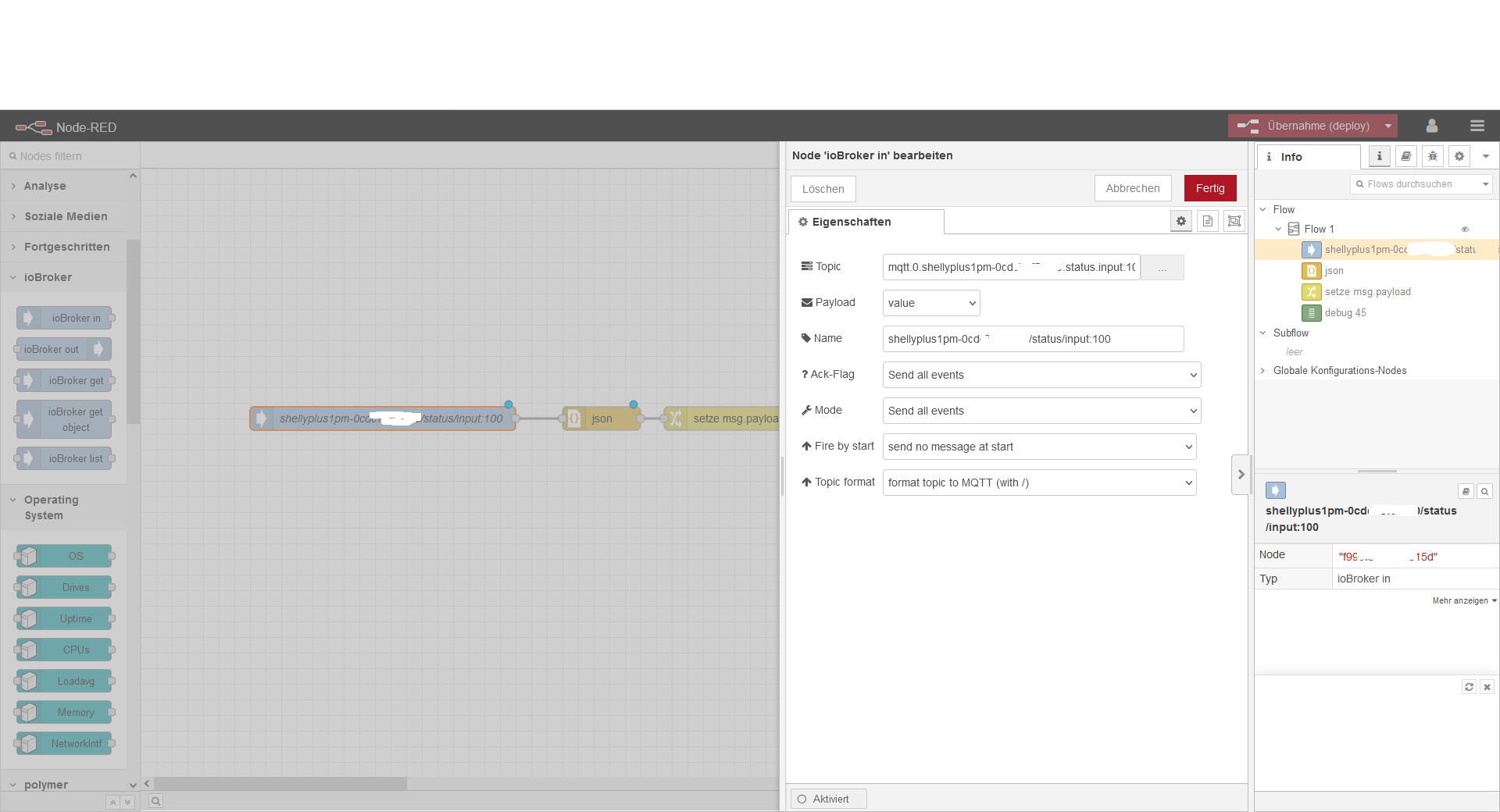Click the Abbrechen button
Screen dimensions: 1500x812
(x=1133, y=188)
